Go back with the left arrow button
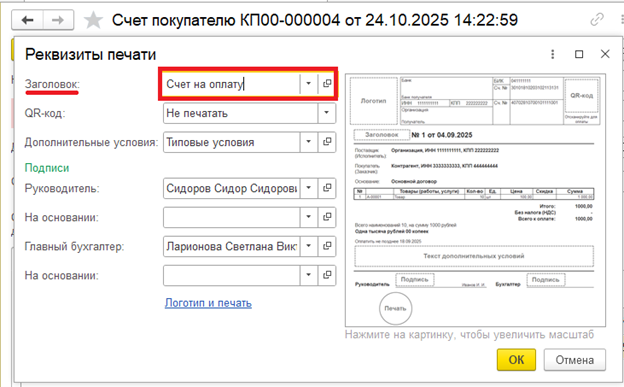The height and width of the screenshot is (387, 624). click(x=27, y=20)
